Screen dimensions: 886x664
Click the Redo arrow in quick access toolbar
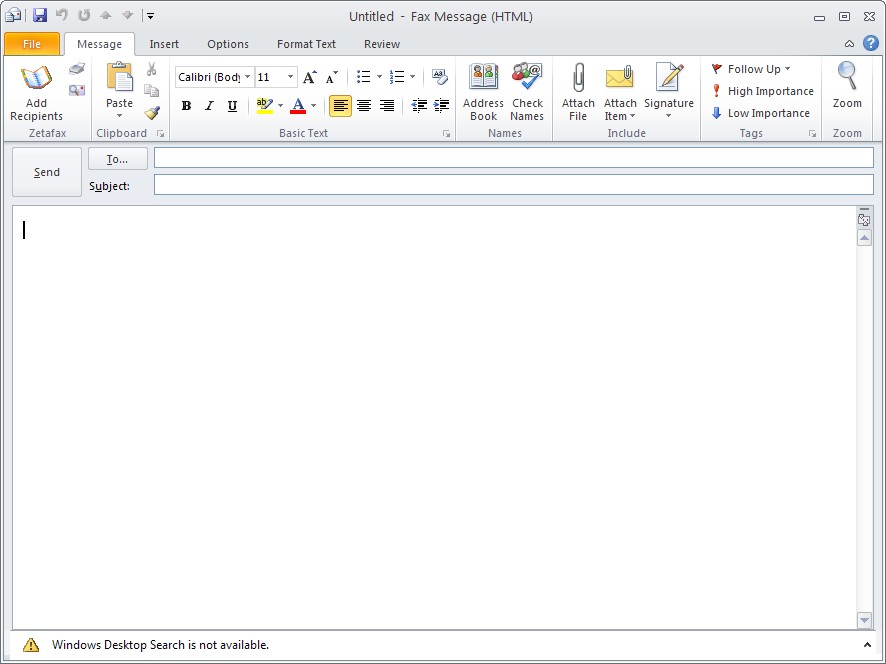point(84,15)
